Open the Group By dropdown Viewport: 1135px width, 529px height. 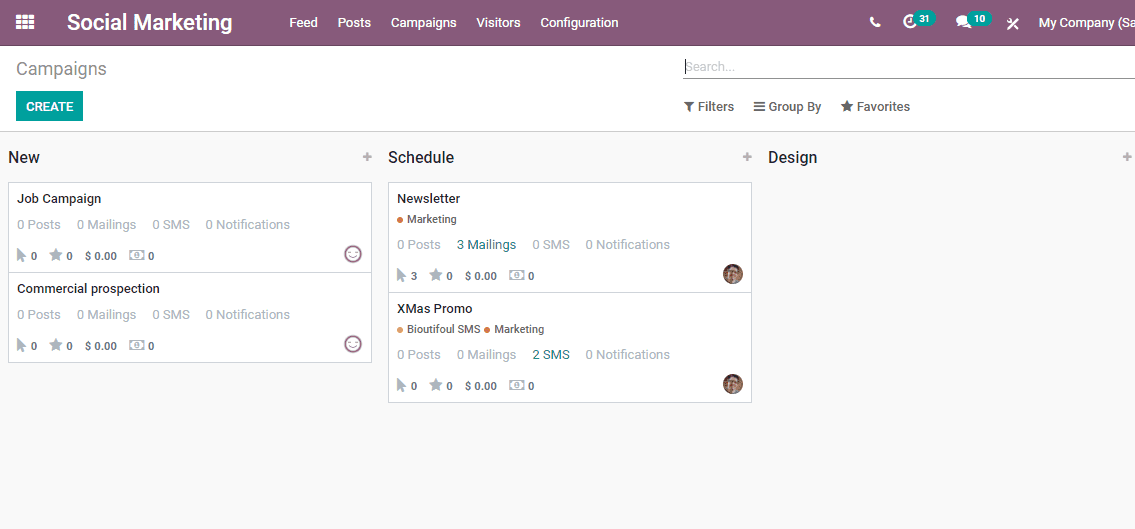(788, 106)
